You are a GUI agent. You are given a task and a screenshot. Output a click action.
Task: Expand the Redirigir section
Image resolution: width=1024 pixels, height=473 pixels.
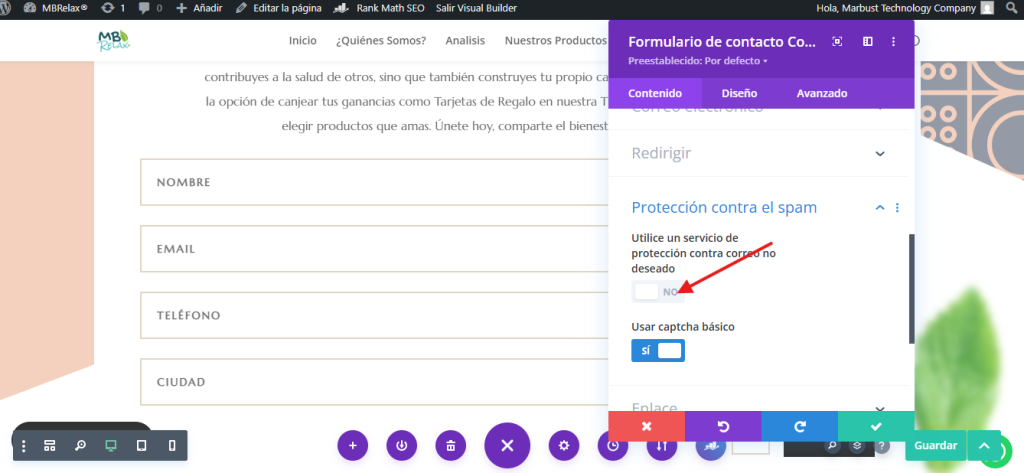click(x=758, y=154)
